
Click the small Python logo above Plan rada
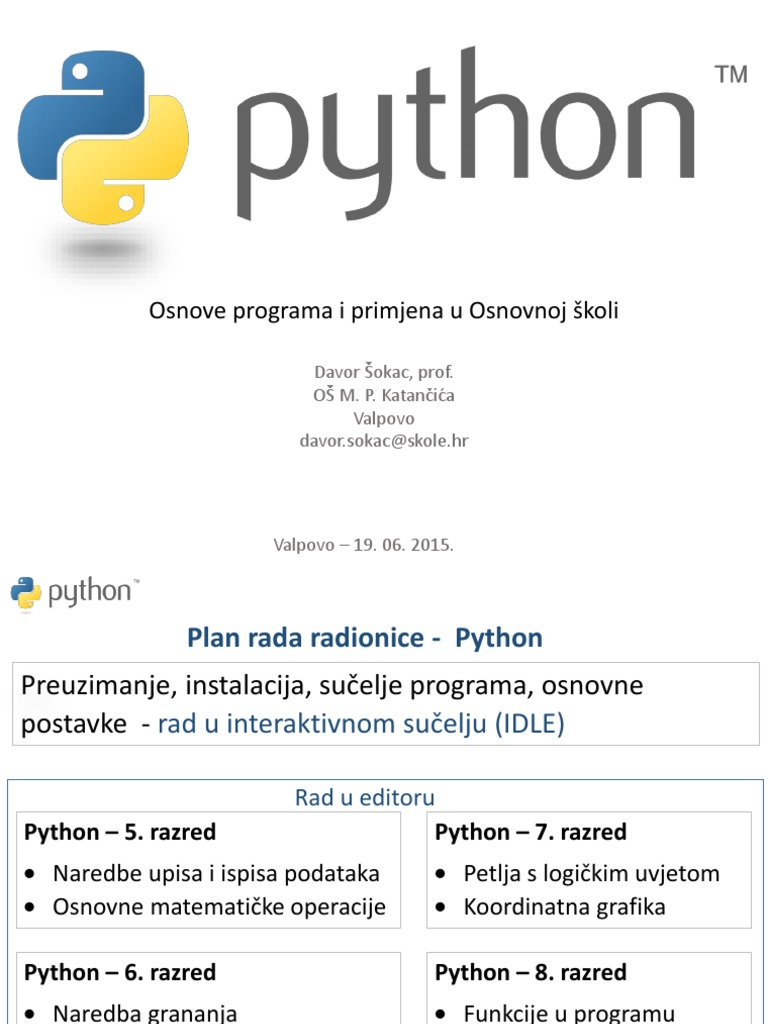tap(74, 592)
